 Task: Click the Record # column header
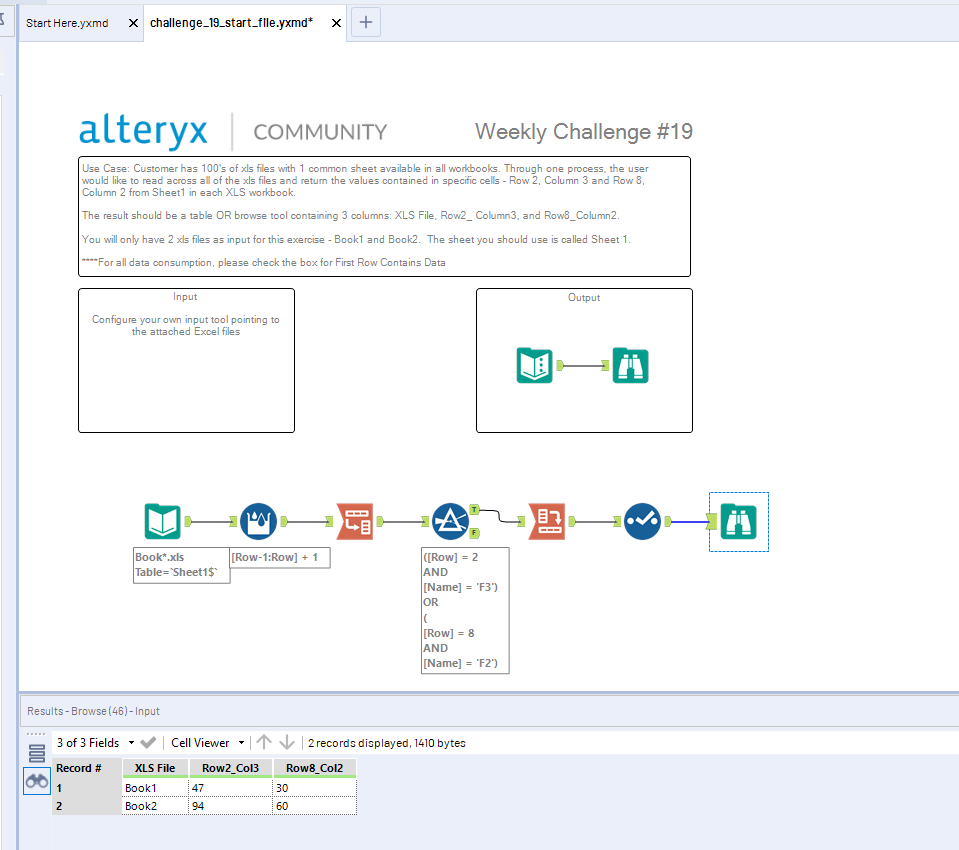point(86,768)
